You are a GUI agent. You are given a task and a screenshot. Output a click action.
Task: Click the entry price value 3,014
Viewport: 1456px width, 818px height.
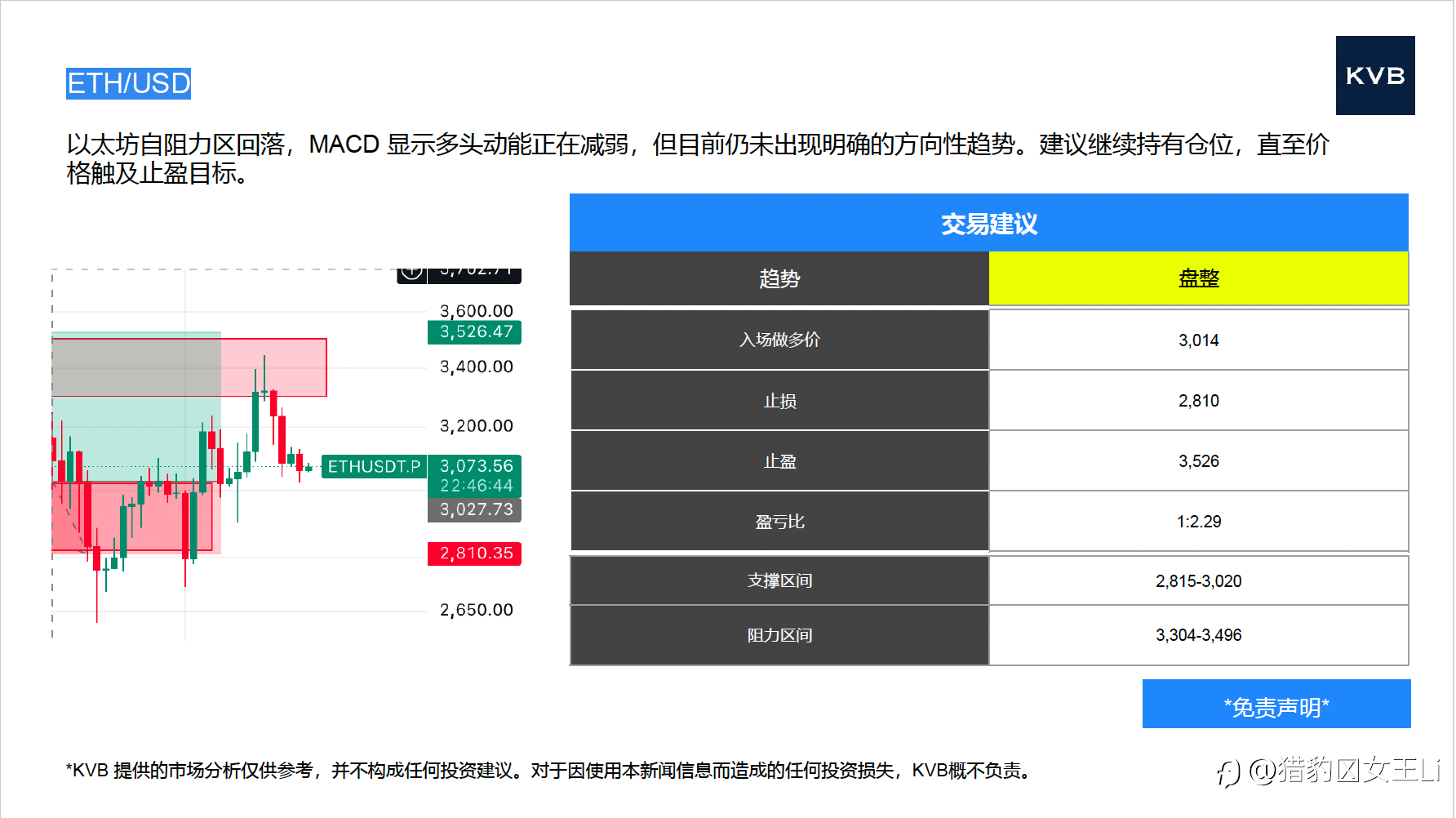coord(1199,340)
